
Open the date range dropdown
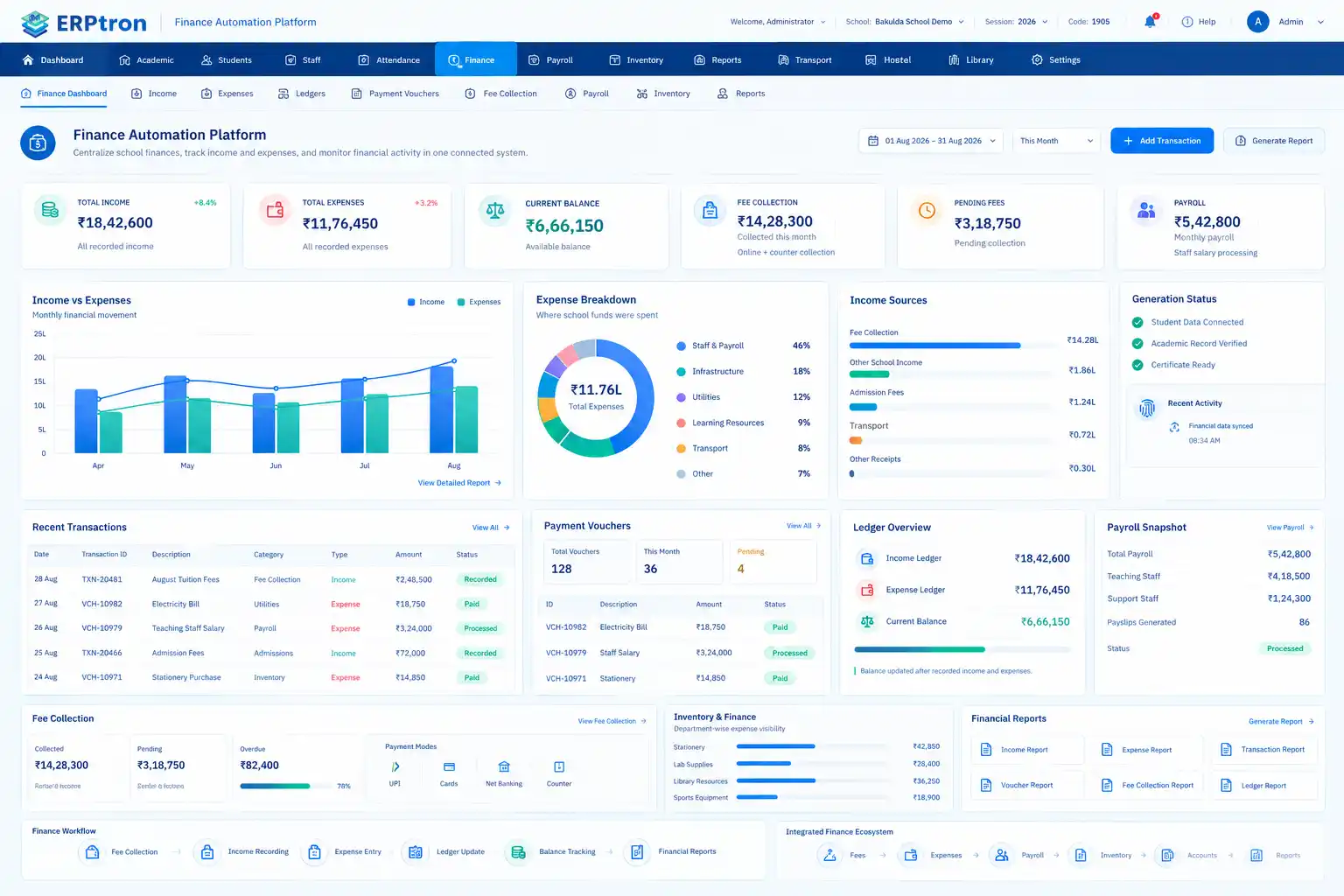[x=931, y=141]
